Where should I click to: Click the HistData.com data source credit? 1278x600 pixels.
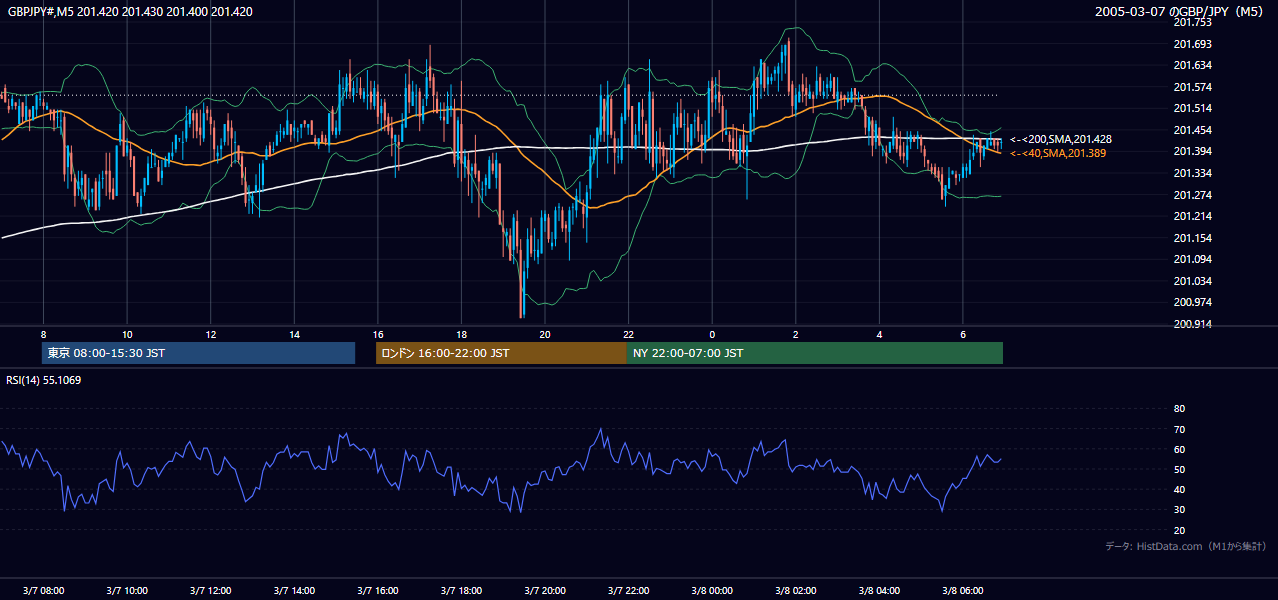[1186, 546]
